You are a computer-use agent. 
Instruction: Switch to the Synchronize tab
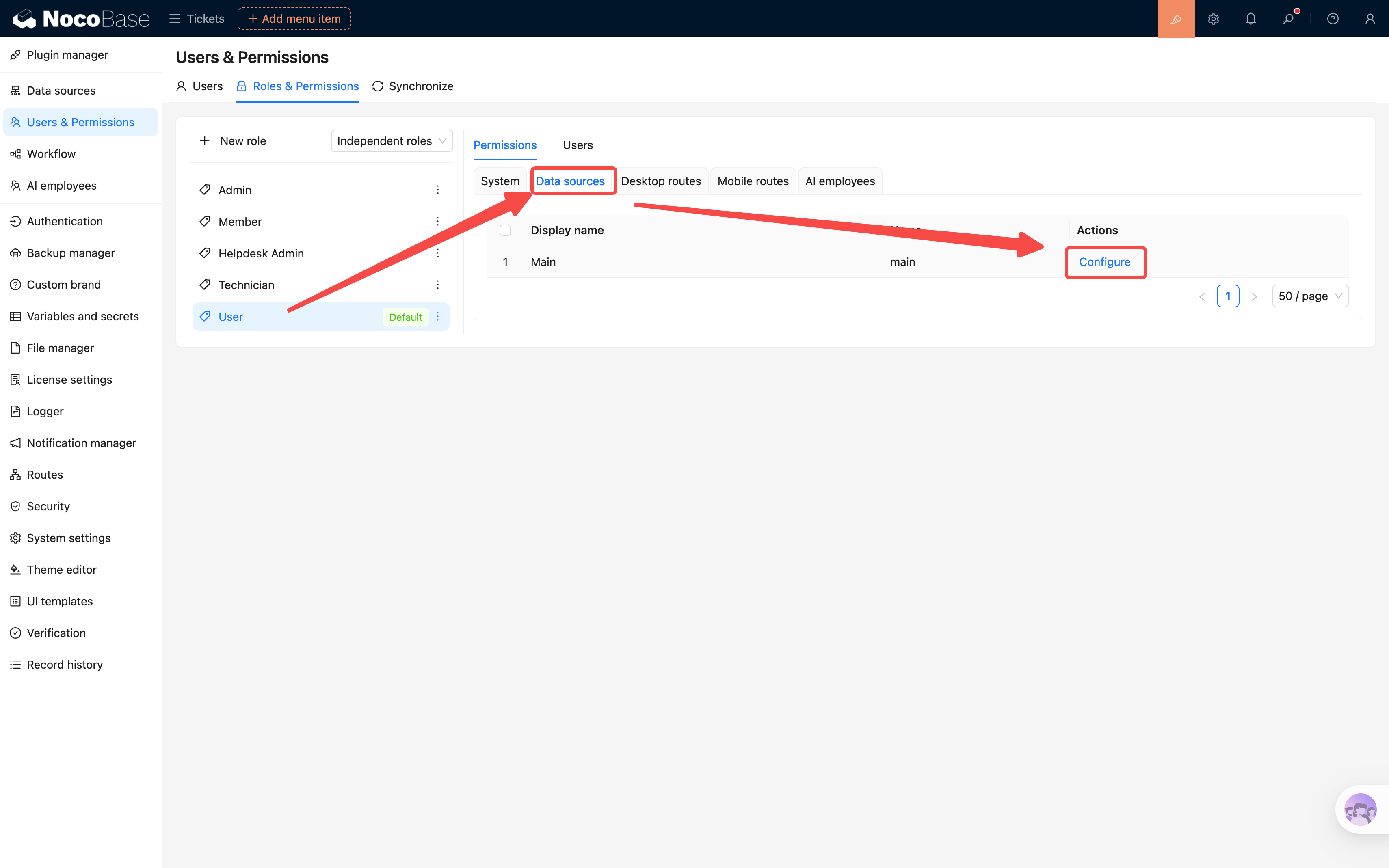point(413,86)
